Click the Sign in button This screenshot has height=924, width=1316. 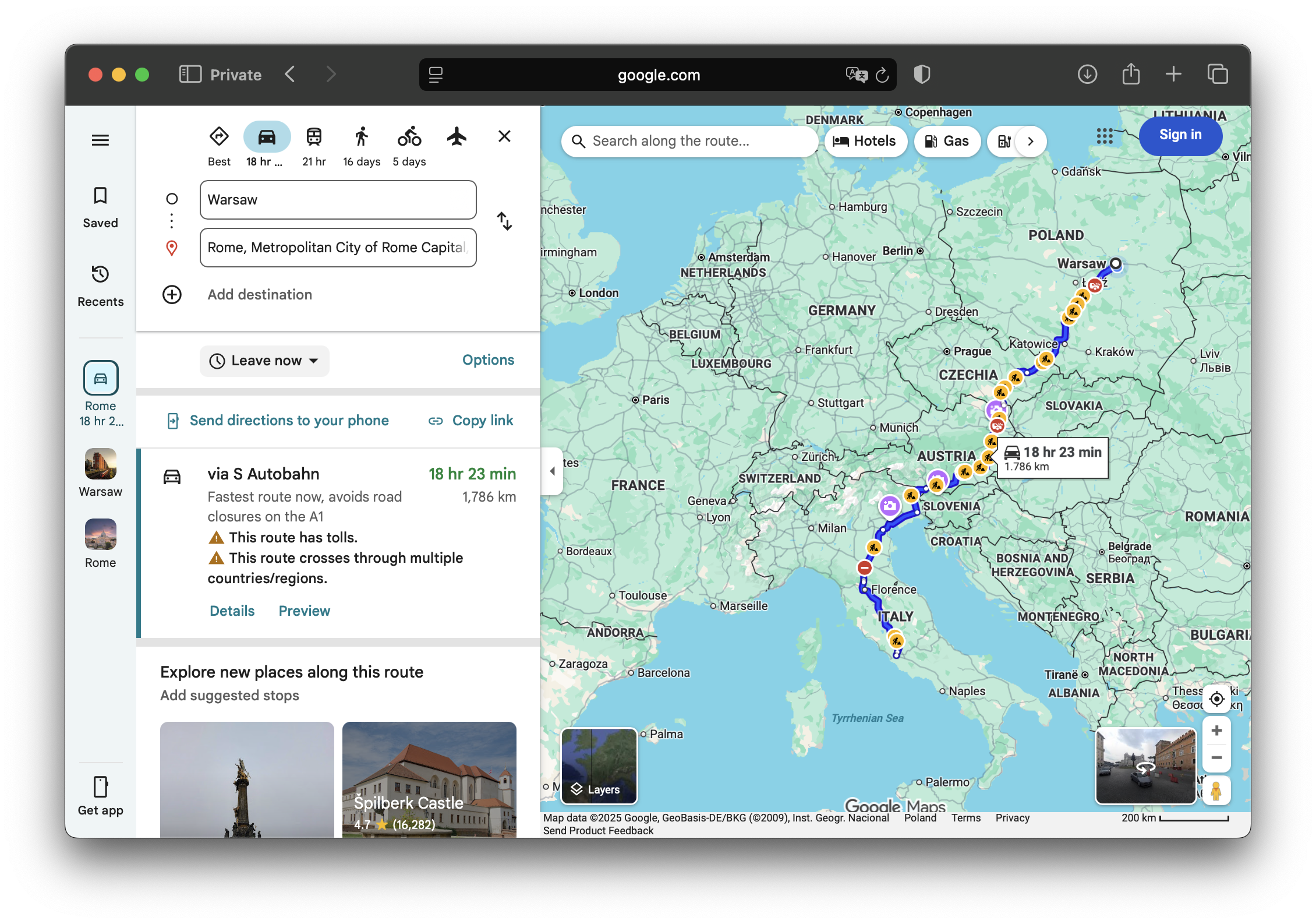pyautogui.click(x=1180, y=135)
